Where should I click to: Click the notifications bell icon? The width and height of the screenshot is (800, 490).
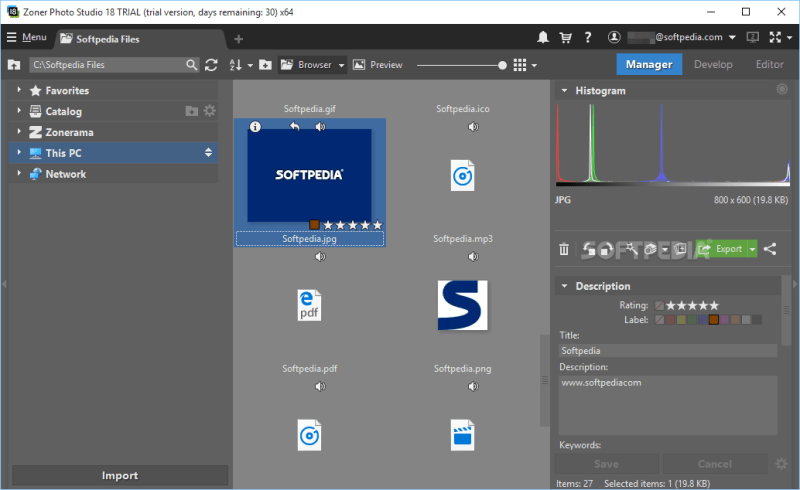pyautogui.click(x=543, y=38)
